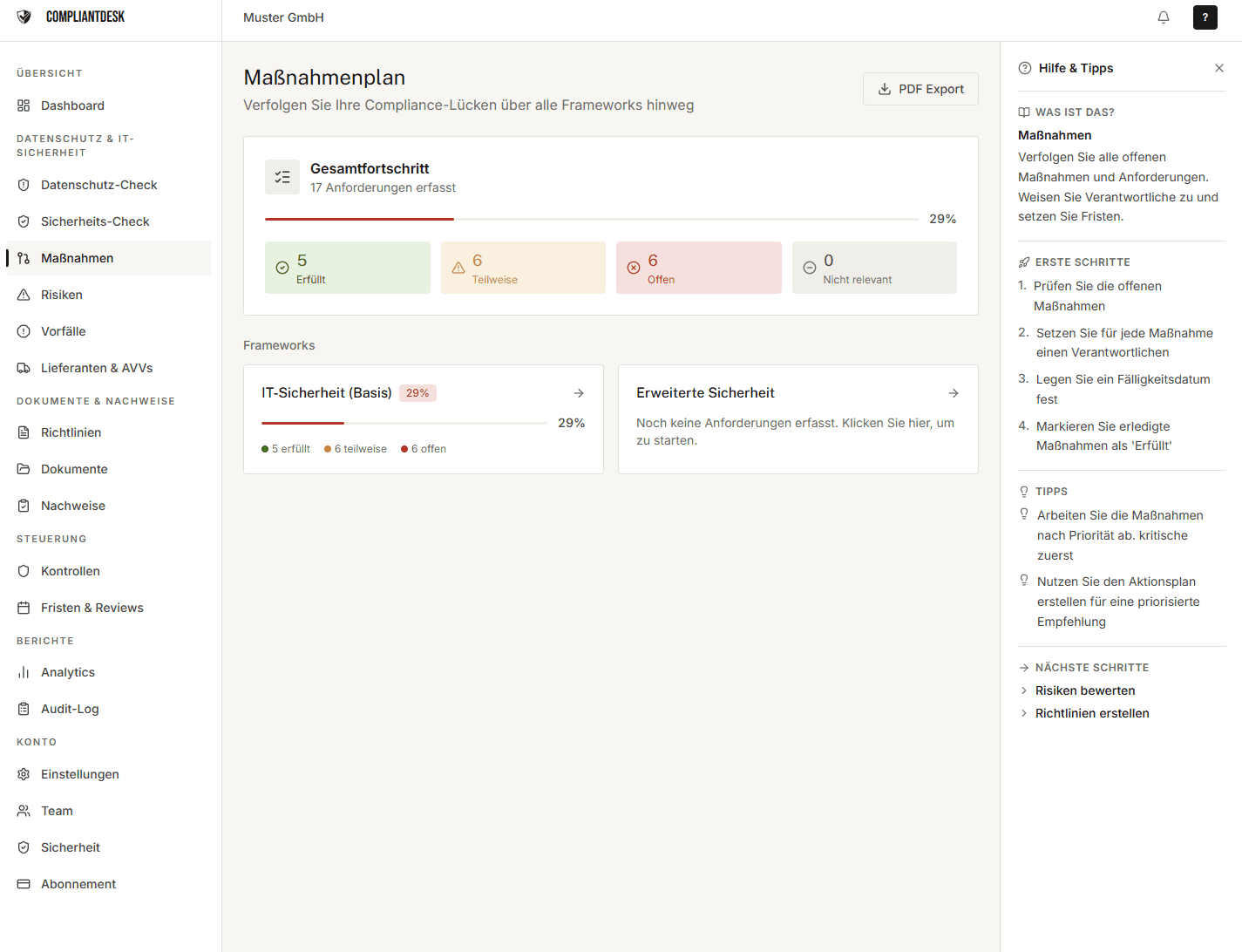Click the Lieferanten & AVVs truck icon
This screenshot has height=952, width=1242.
(24, 368)
